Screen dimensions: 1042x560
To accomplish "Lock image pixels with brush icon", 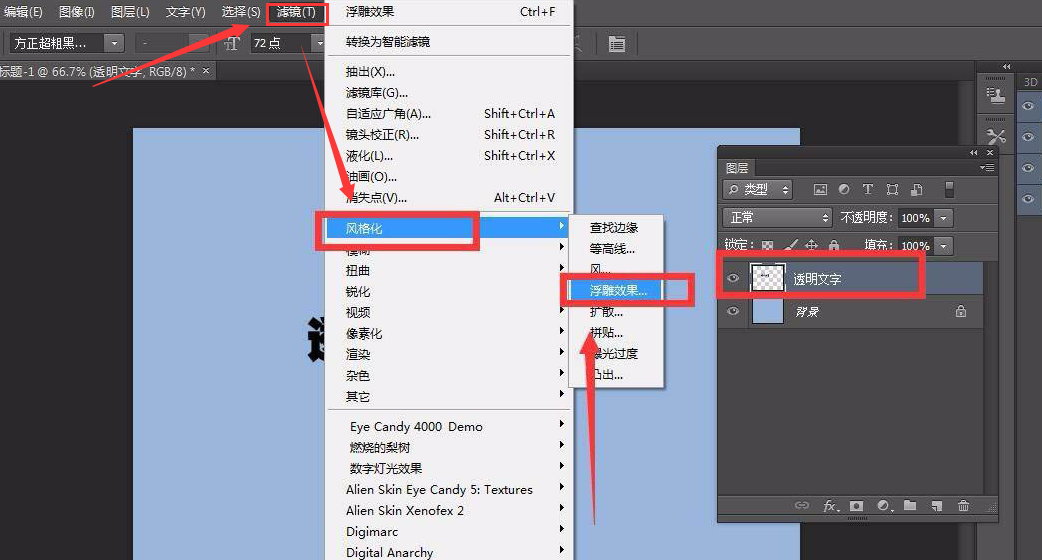I will point(790,245).
